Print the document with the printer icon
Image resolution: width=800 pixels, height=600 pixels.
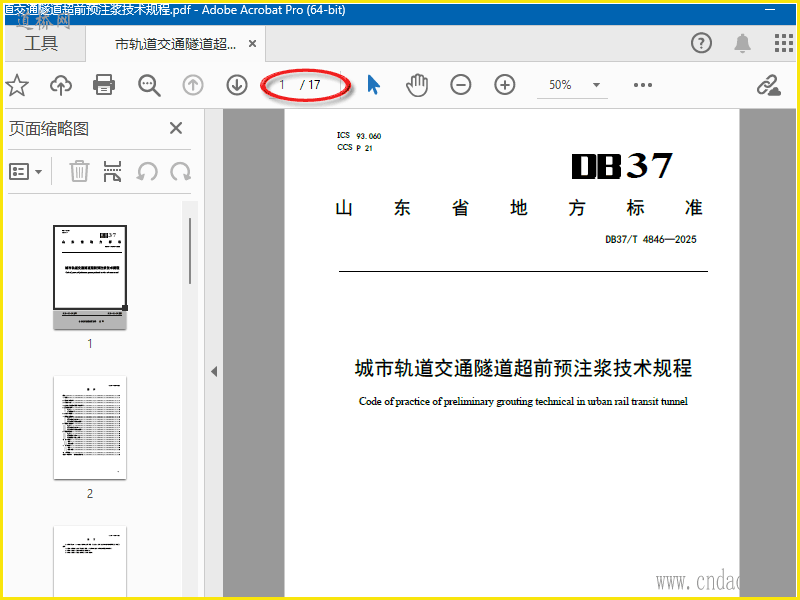click(104, 85)
